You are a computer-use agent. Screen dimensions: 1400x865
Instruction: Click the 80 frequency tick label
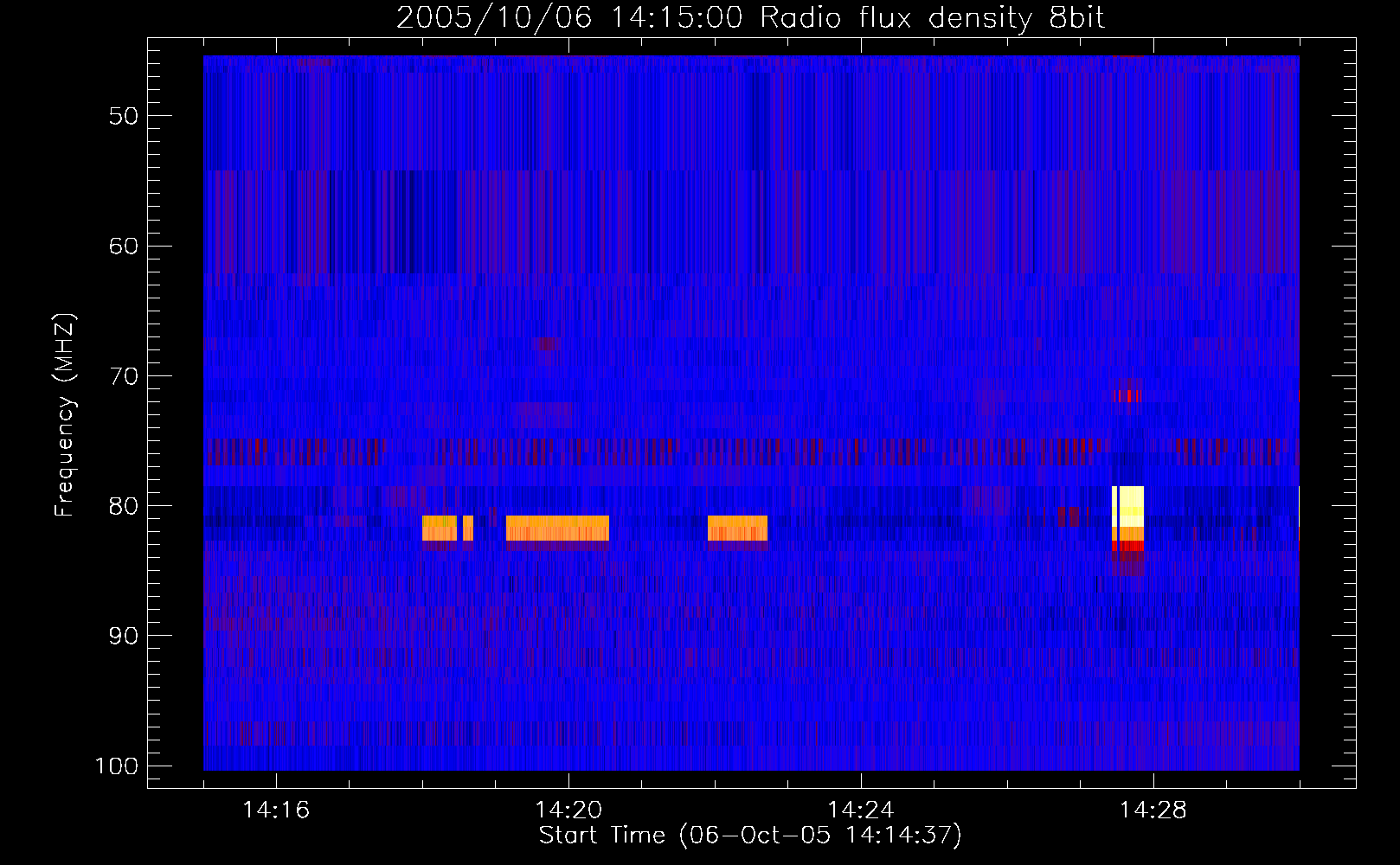pyautogui.click(x=124, y=506)
